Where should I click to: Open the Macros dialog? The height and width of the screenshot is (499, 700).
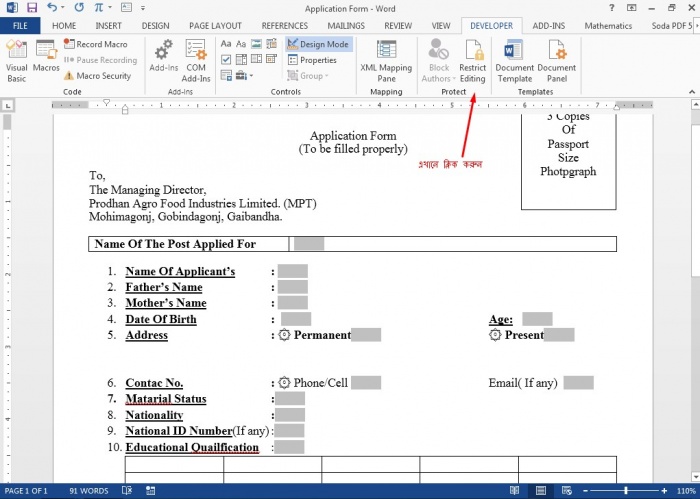pos(46,56)
